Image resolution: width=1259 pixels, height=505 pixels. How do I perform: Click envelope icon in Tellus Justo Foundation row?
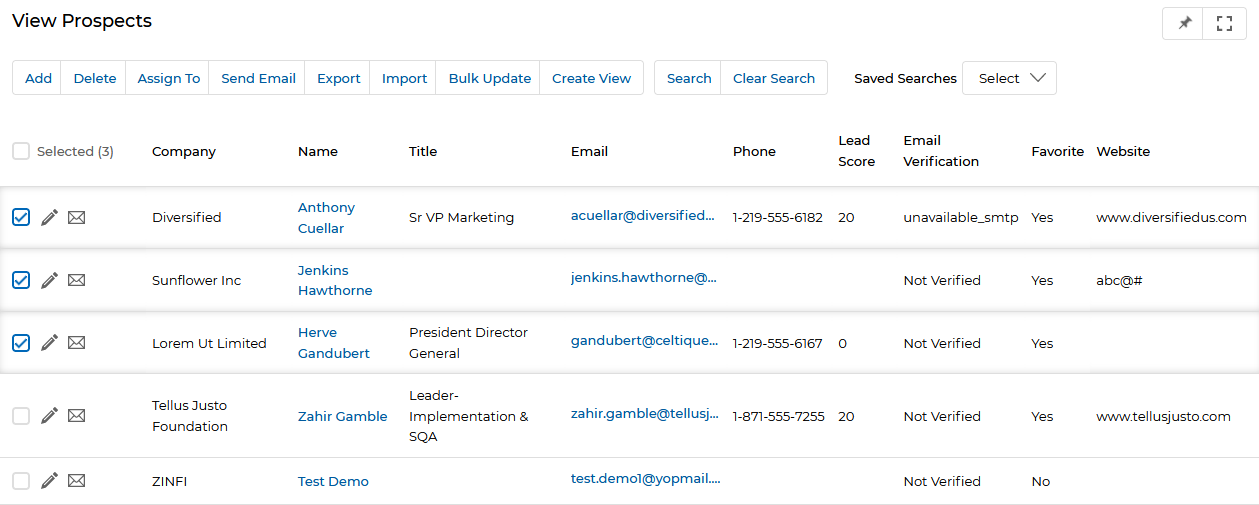[76, 416]
